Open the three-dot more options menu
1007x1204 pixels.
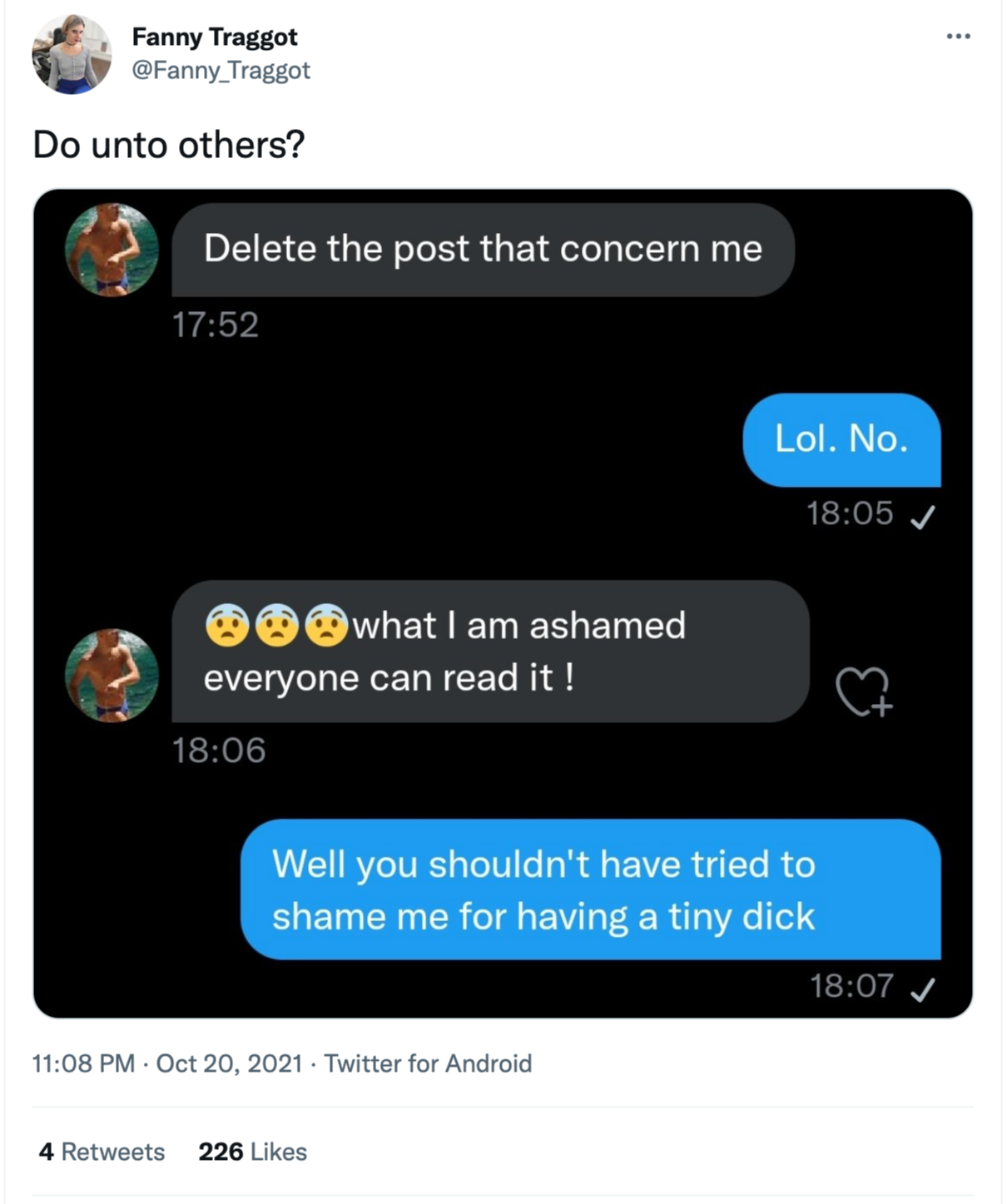click(x=958, y=37)
